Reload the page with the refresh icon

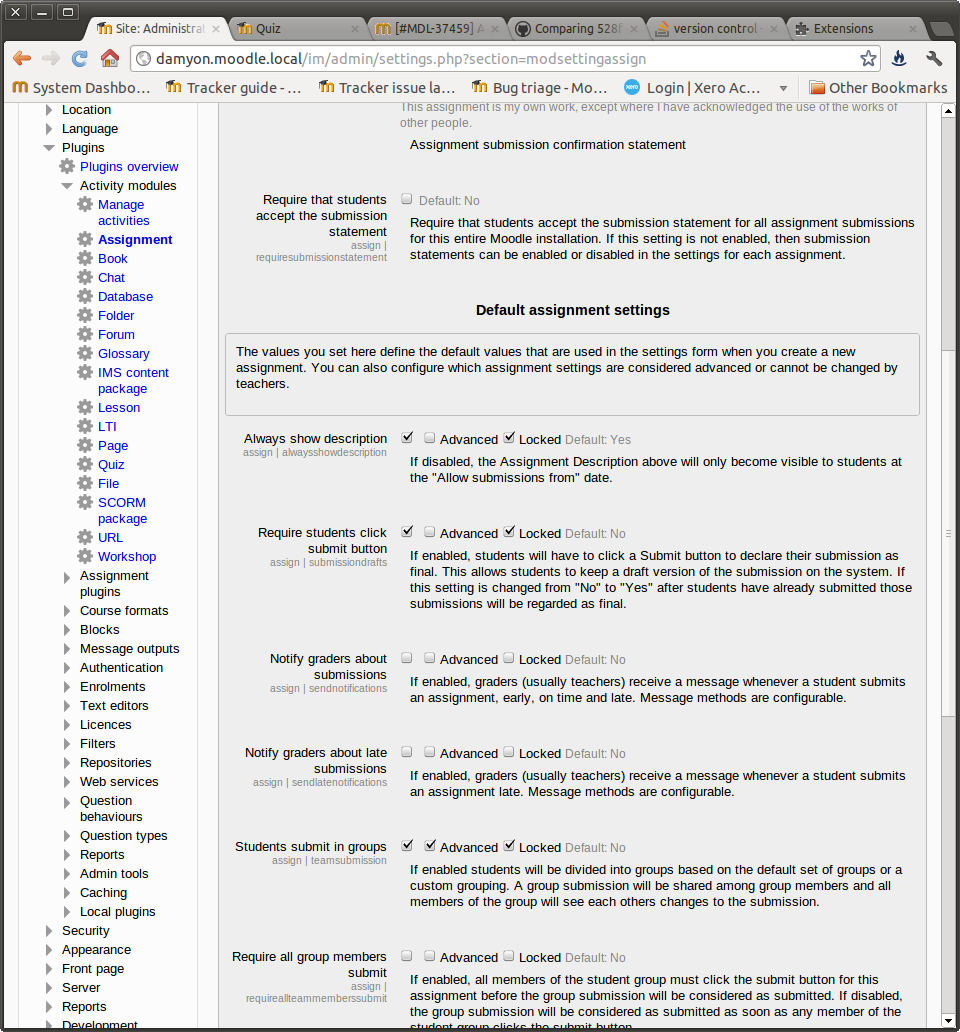click(80, 59)
